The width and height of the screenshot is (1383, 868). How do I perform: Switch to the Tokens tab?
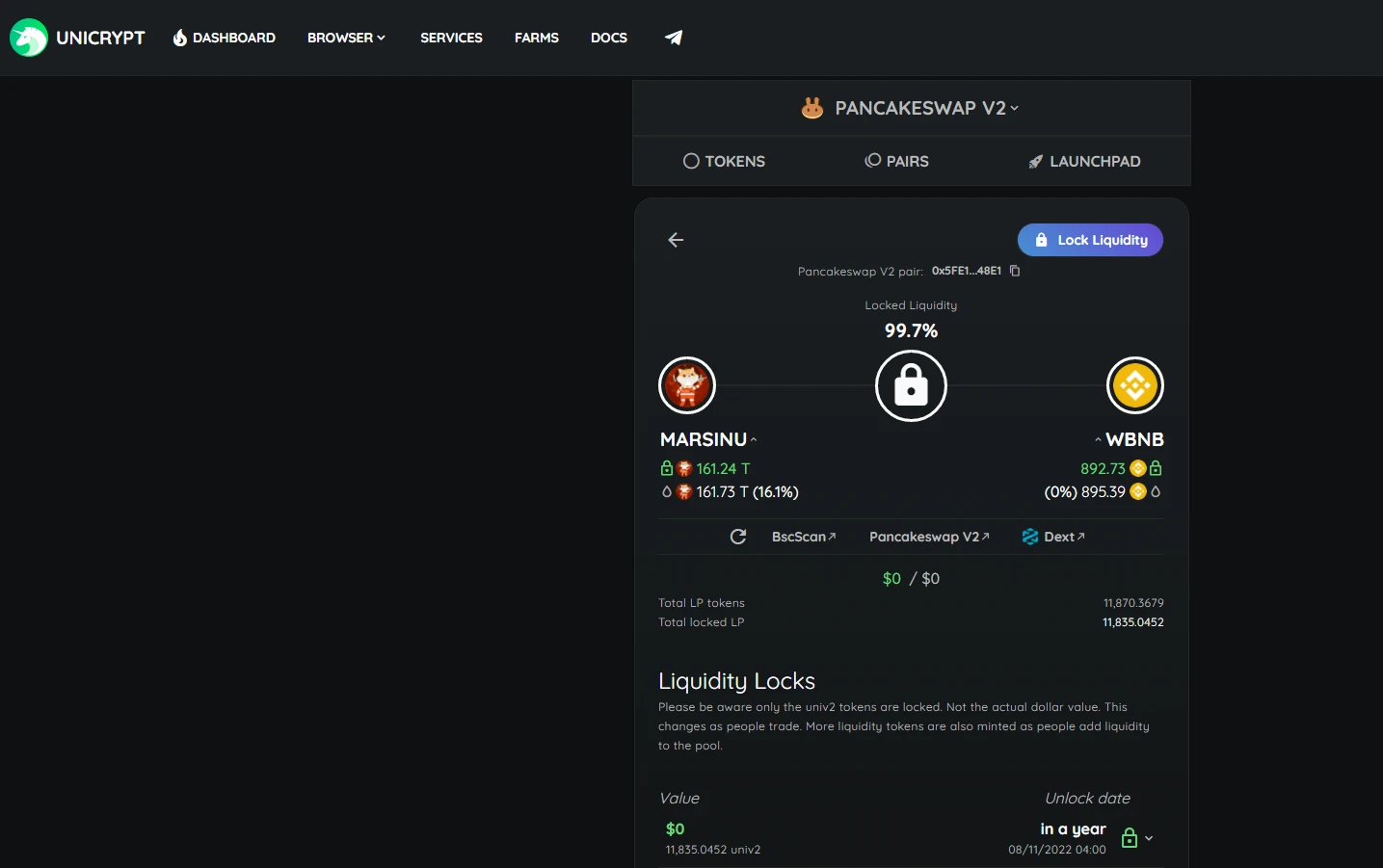coord(724,161)
